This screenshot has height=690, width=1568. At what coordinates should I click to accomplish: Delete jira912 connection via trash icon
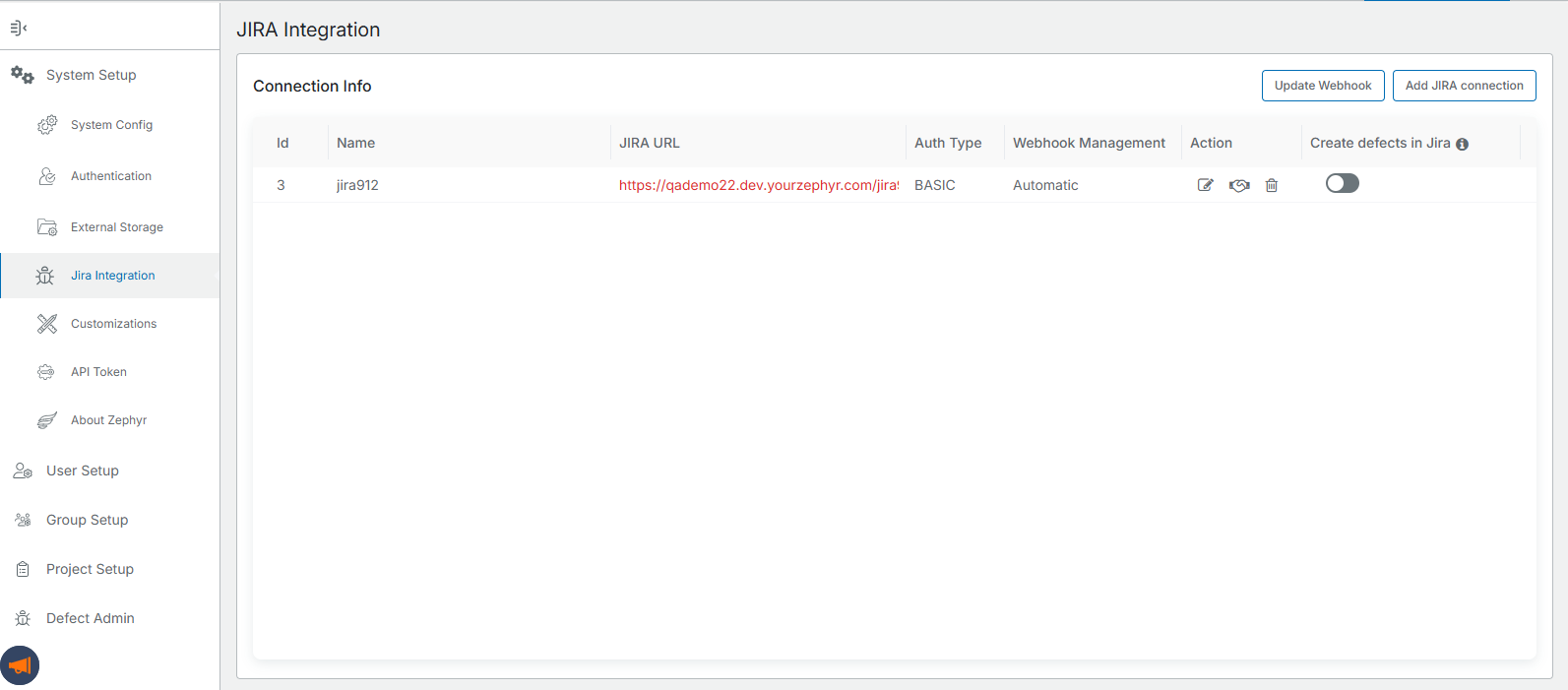coord(1272,185)
